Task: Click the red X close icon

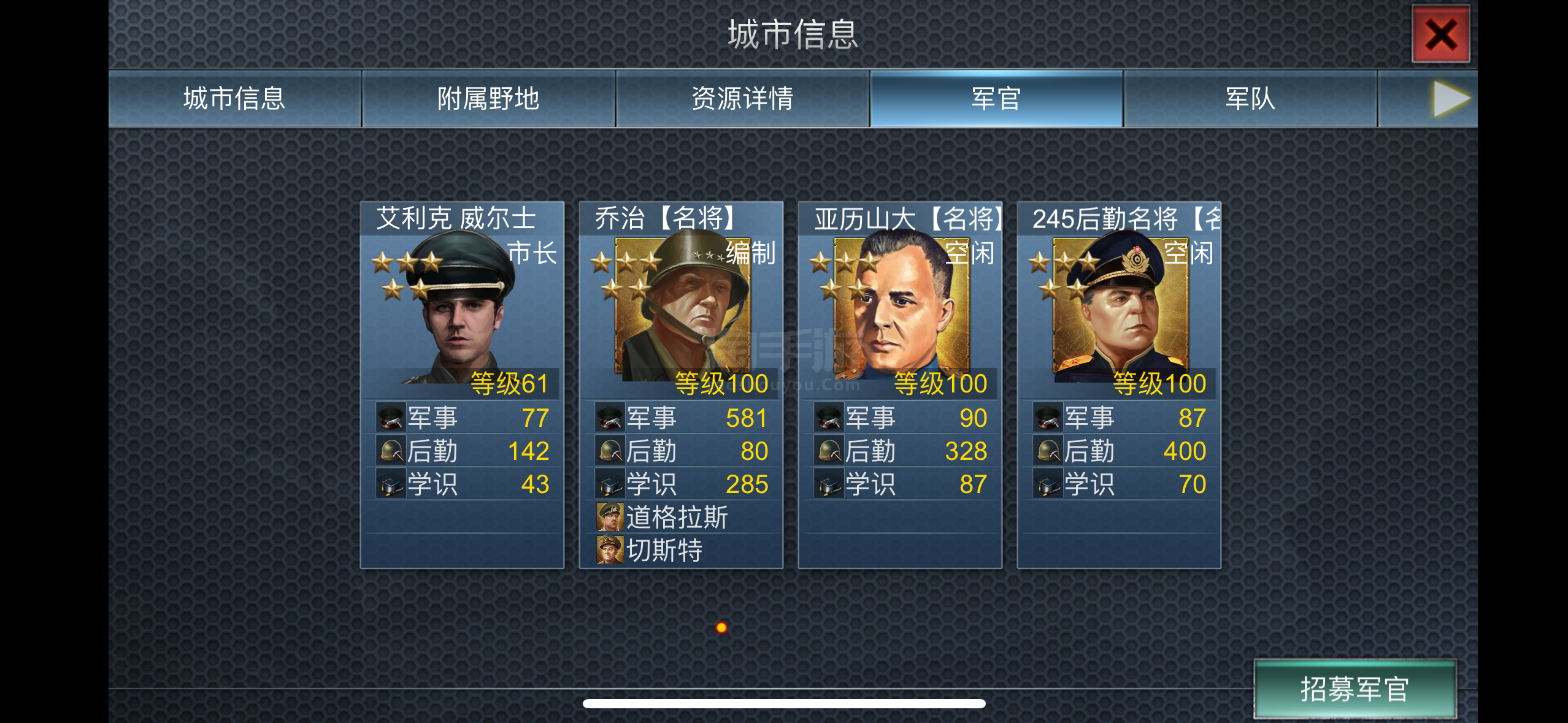Action: [1440, 34]
